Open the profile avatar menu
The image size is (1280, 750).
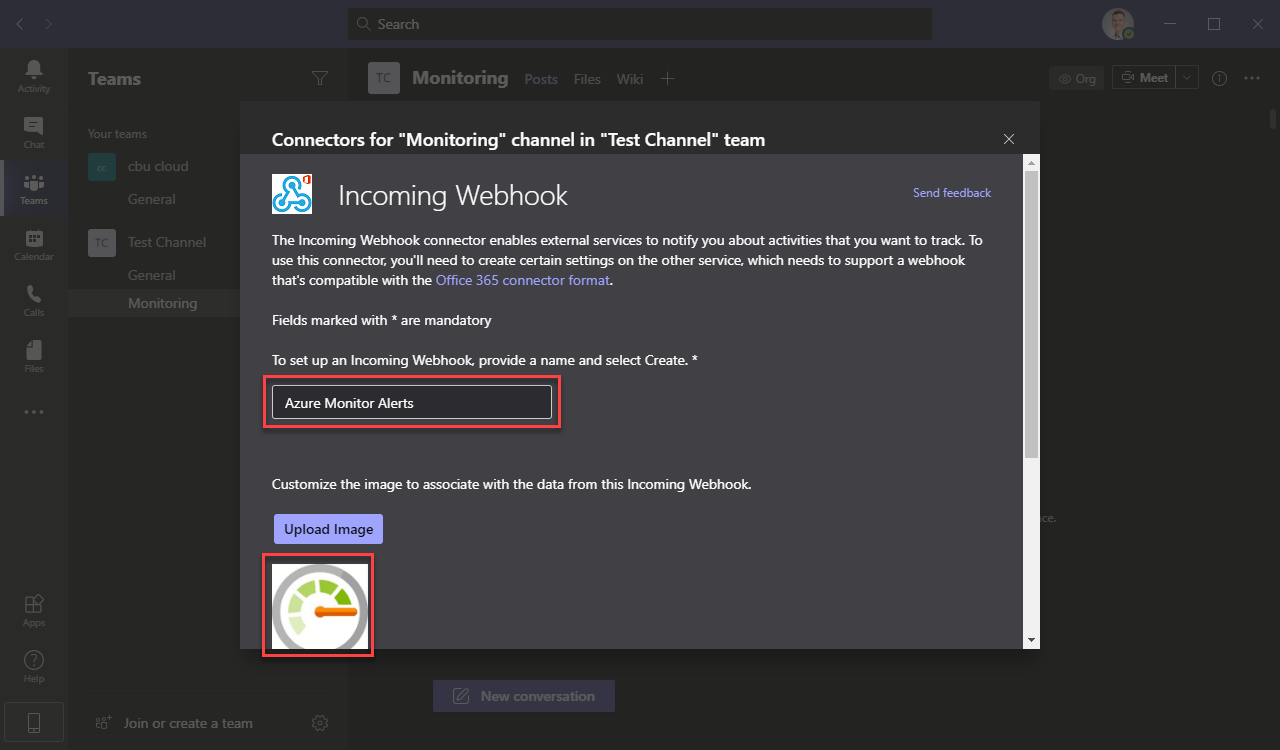point(1118,24)
